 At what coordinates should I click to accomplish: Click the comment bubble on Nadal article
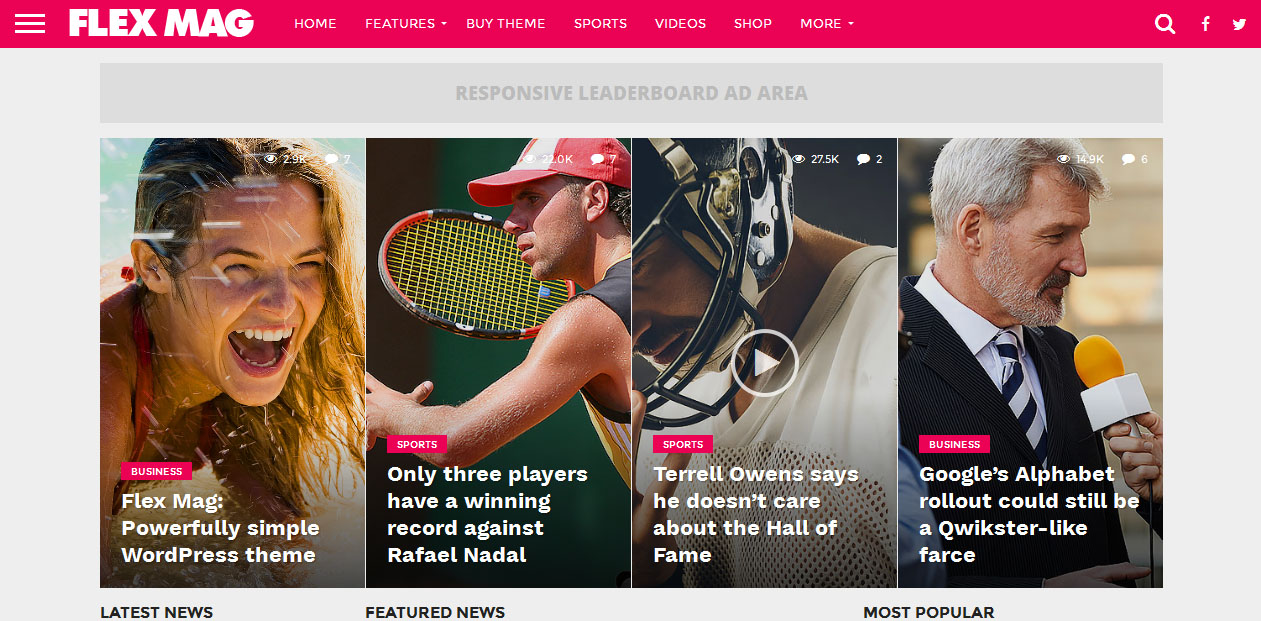tap(597, 159)
